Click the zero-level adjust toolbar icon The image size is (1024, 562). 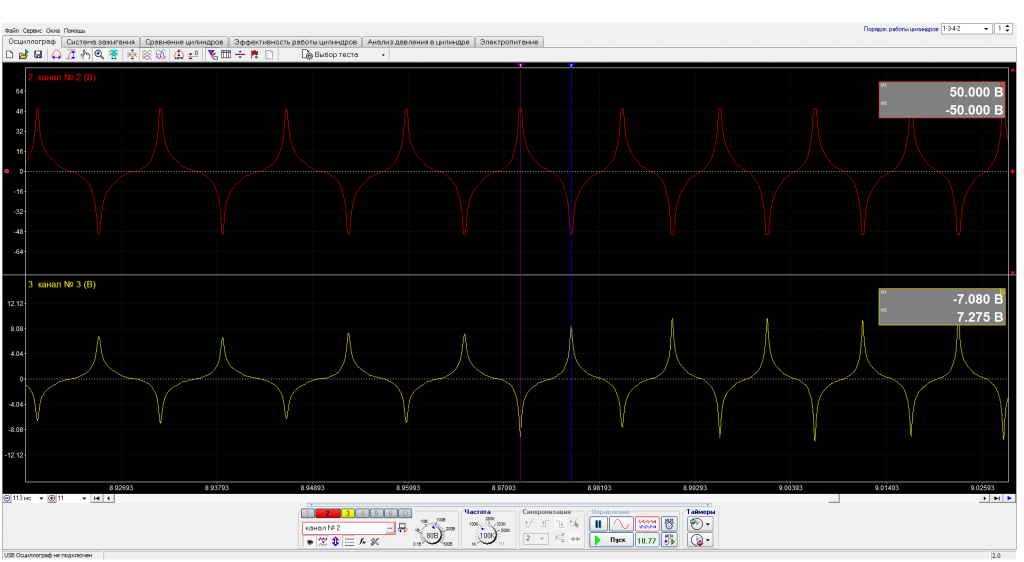[194, 55]
